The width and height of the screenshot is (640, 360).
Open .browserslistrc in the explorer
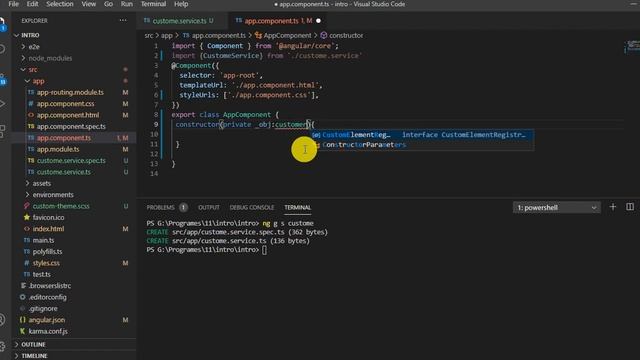click(x=50, y=286)
